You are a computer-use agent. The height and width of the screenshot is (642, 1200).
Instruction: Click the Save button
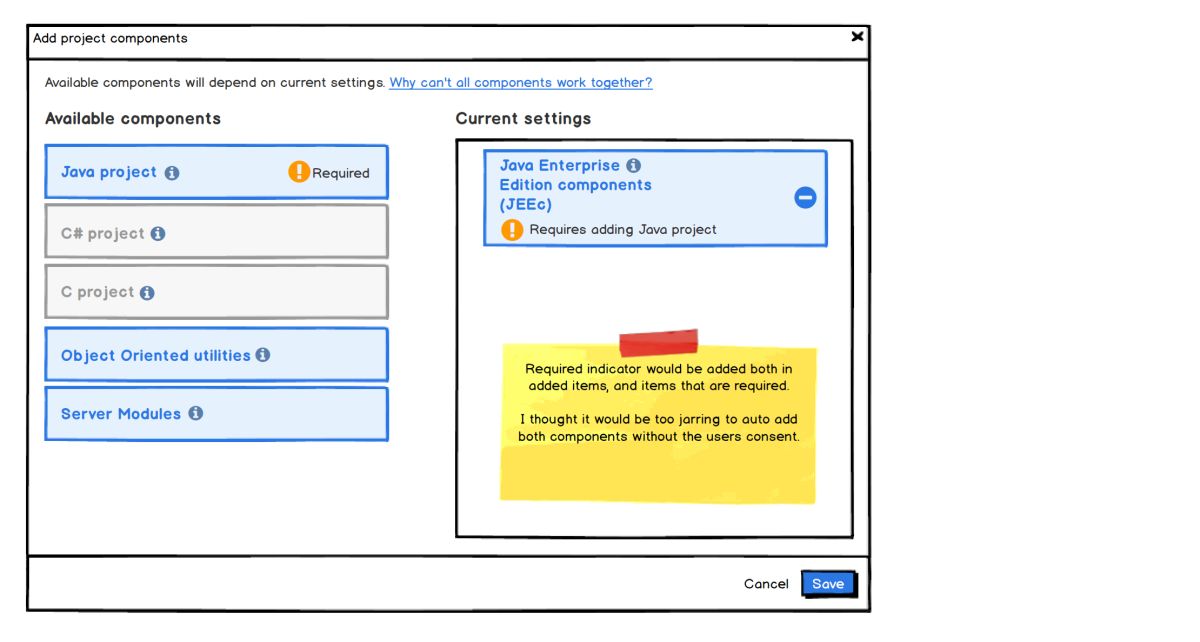(828, 584)
